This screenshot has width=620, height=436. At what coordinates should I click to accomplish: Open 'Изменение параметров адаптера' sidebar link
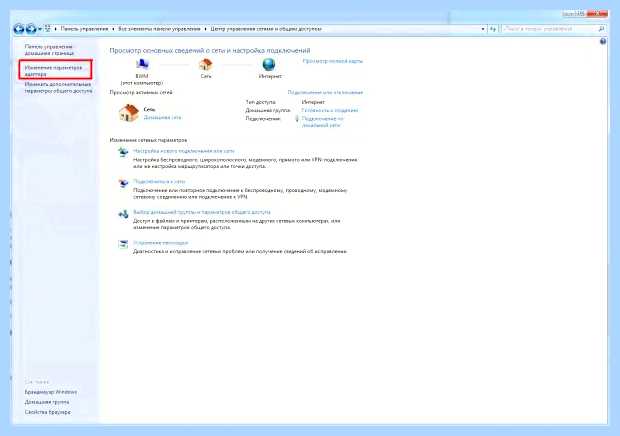[53, 71]
